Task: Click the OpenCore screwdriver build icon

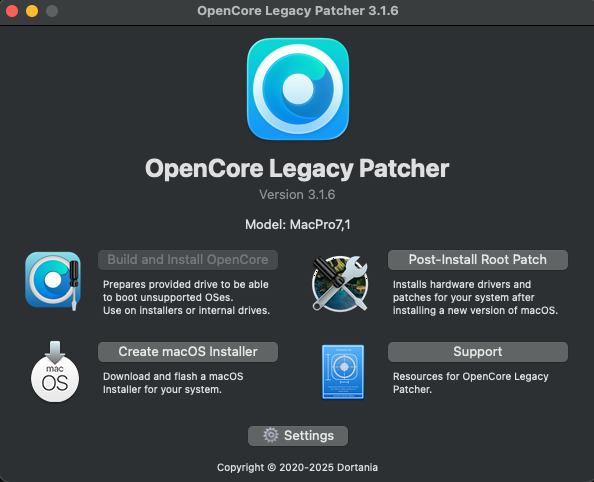Action: [x=53, y=281]
